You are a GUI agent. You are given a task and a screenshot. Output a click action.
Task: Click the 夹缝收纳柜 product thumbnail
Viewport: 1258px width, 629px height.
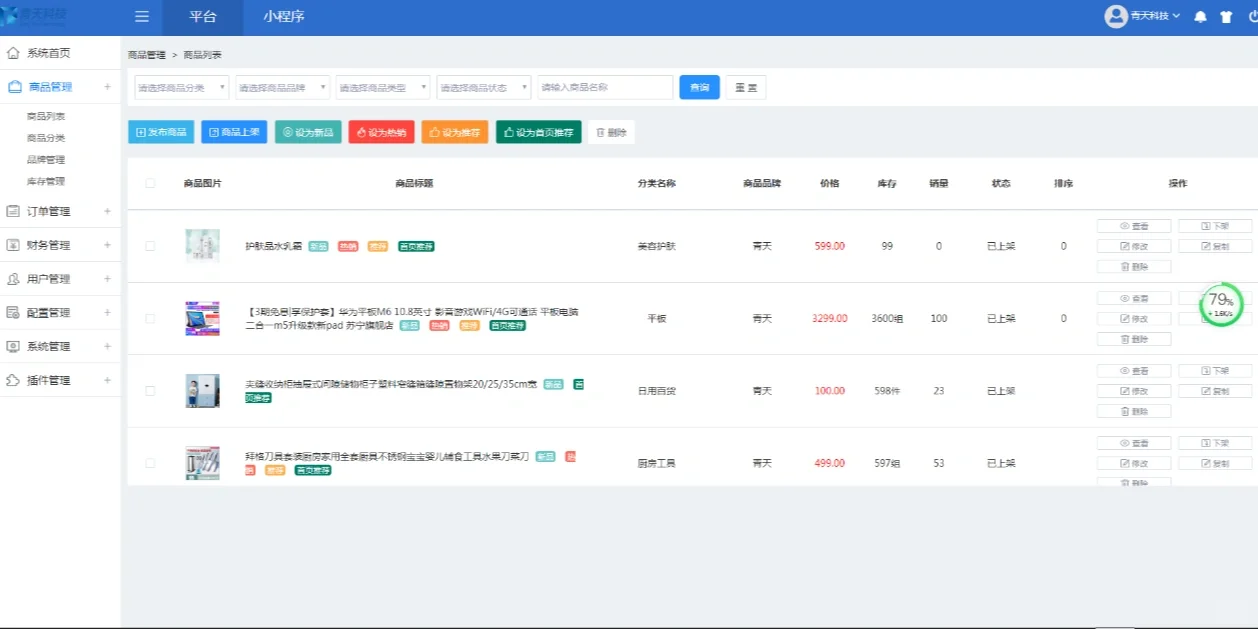tap(202, 391)
